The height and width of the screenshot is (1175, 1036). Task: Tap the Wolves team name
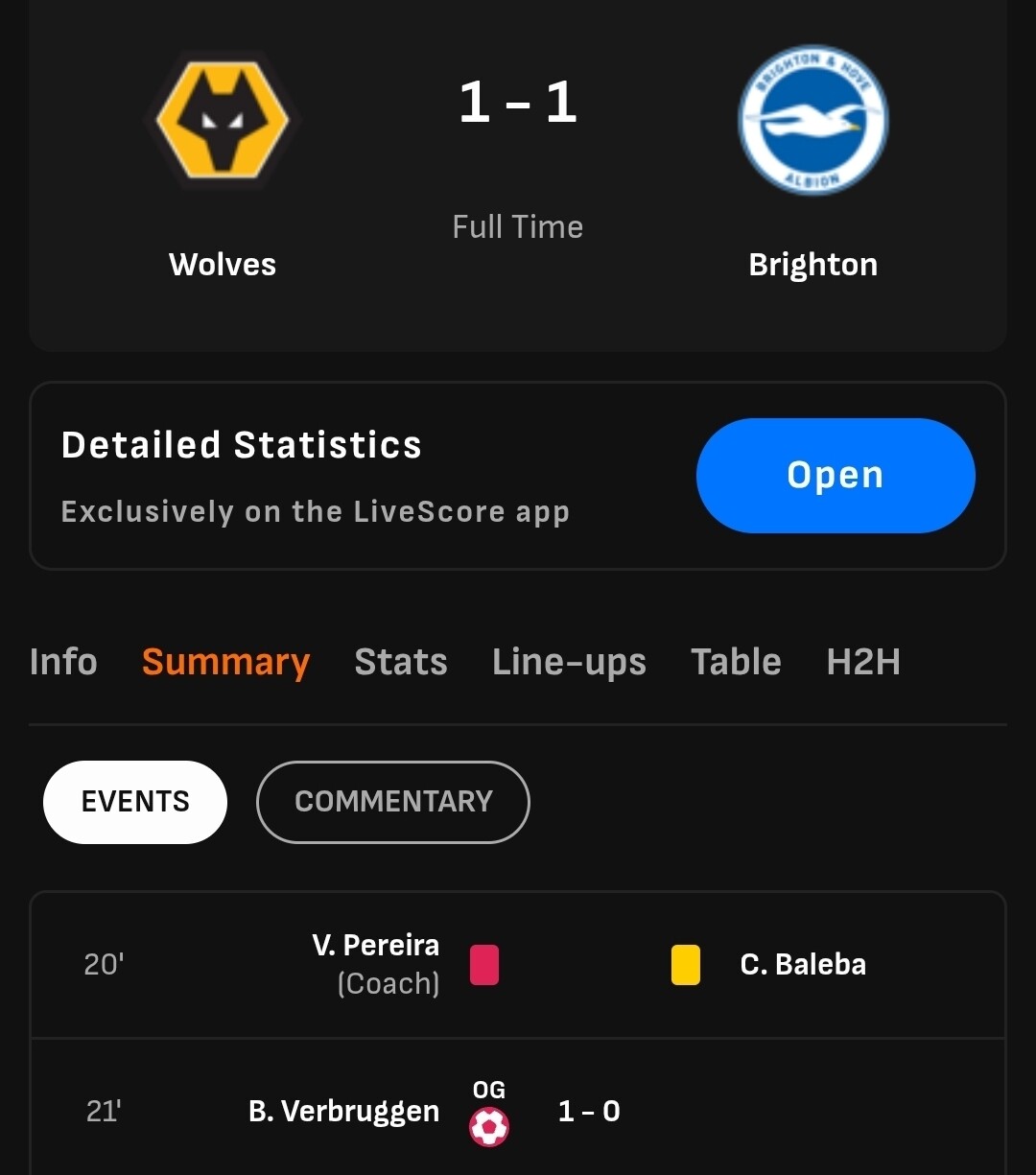223,265
